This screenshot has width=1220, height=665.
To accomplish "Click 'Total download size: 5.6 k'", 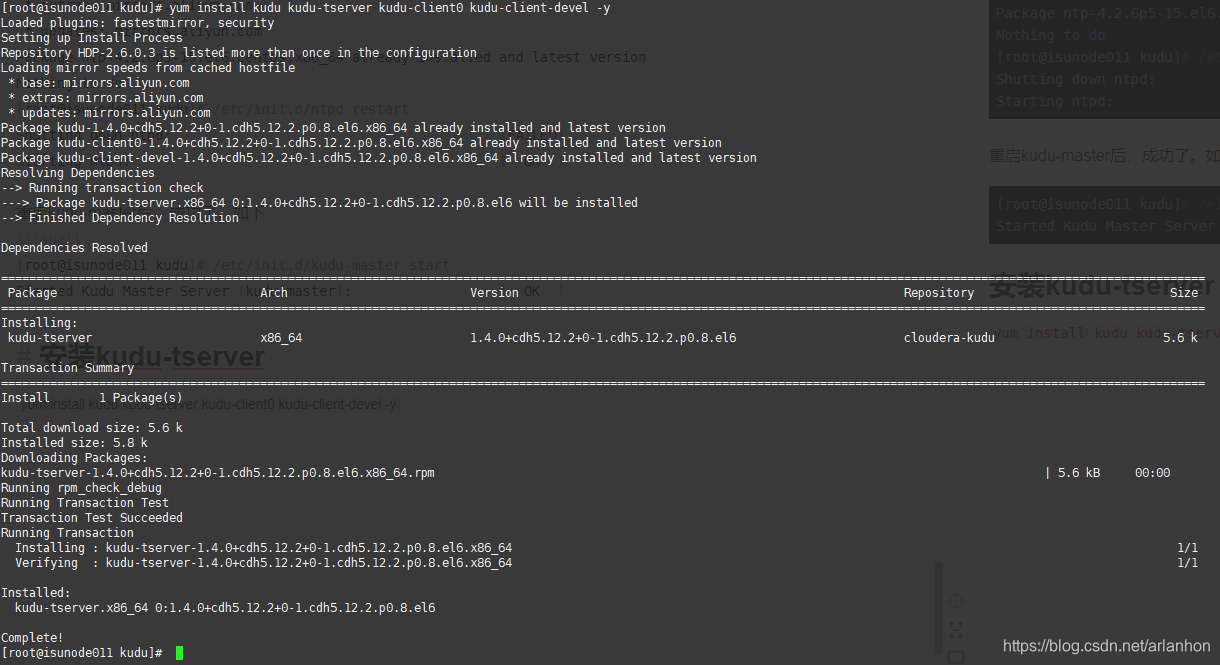I will click(92, 428).
